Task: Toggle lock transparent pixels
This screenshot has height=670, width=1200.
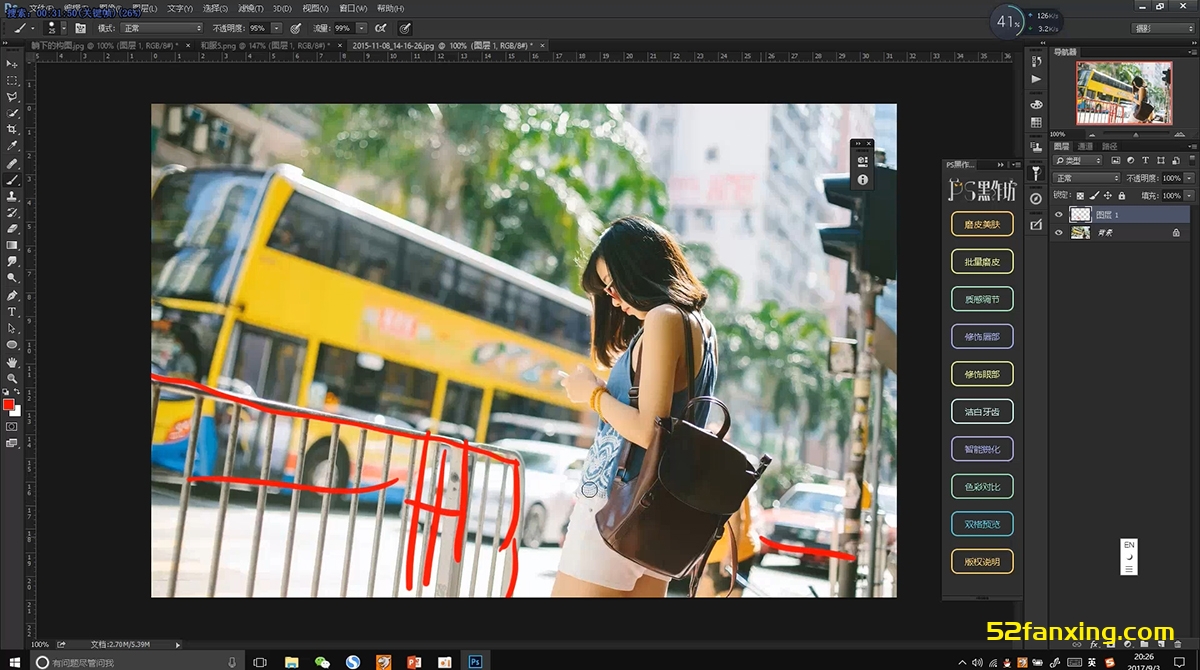Action: coord(1080,195)
